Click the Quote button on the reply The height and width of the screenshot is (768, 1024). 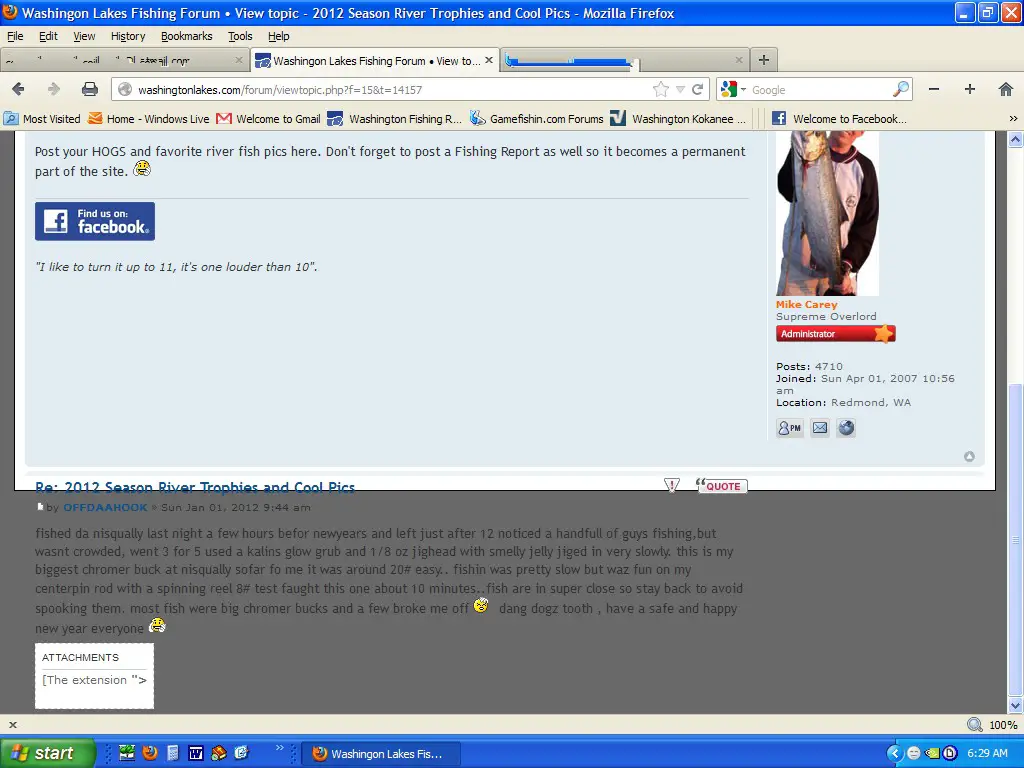tap(722, 486)
